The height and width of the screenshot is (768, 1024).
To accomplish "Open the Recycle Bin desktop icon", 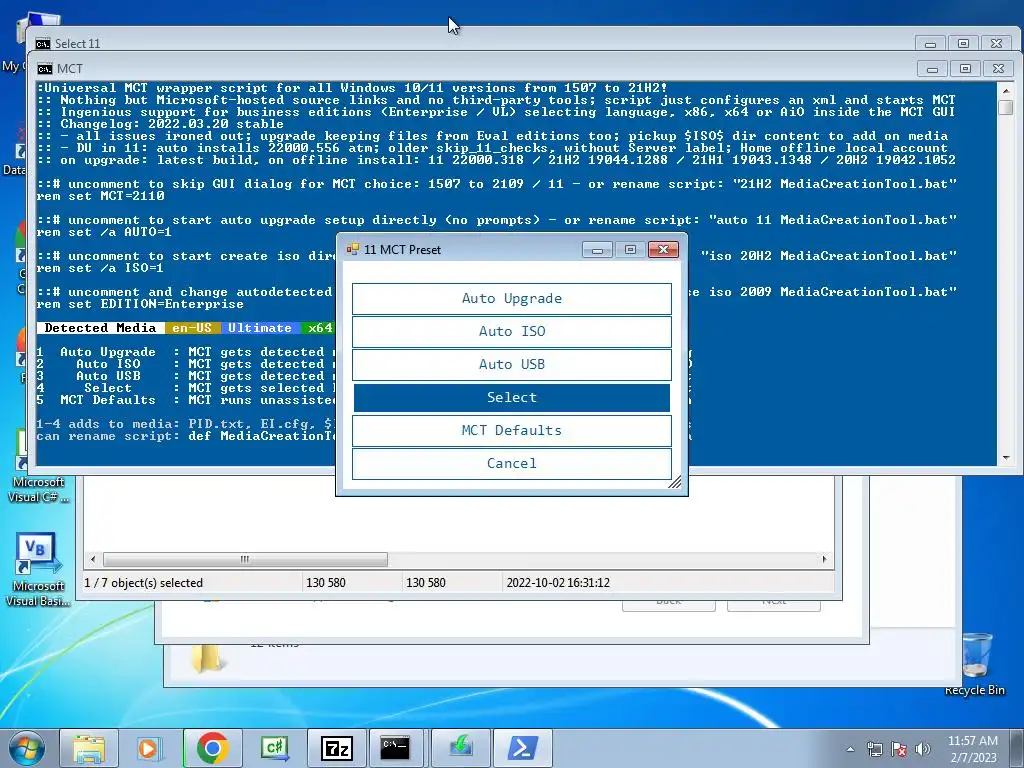I will click(x=974, y=664).
